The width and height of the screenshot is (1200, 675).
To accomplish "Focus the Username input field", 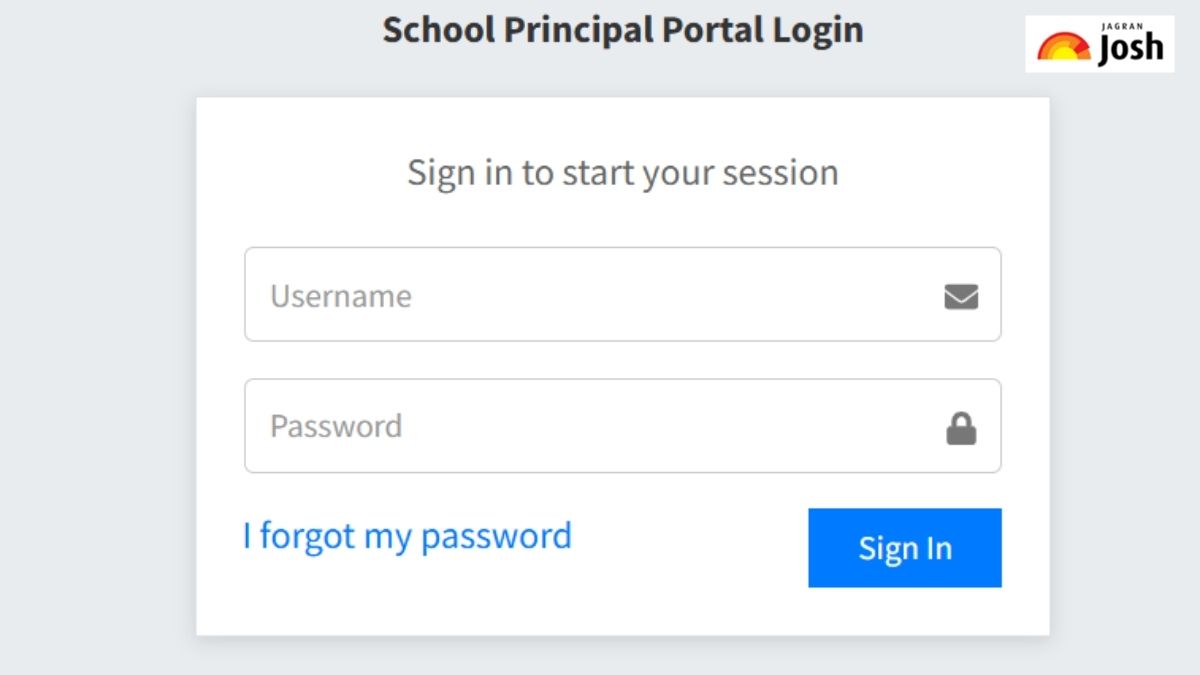I will (600, 295).
